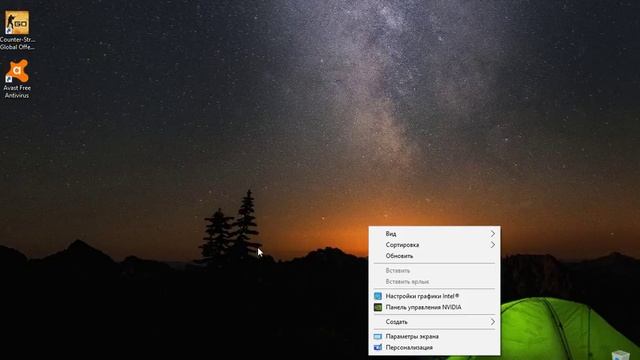
Task: Open Настройки графики Intel
Action: 434,296
